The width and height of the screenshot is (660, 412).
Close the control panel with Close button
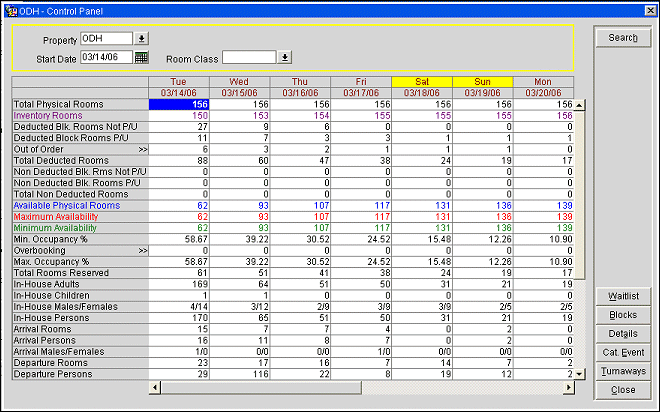tap(622, 390)
